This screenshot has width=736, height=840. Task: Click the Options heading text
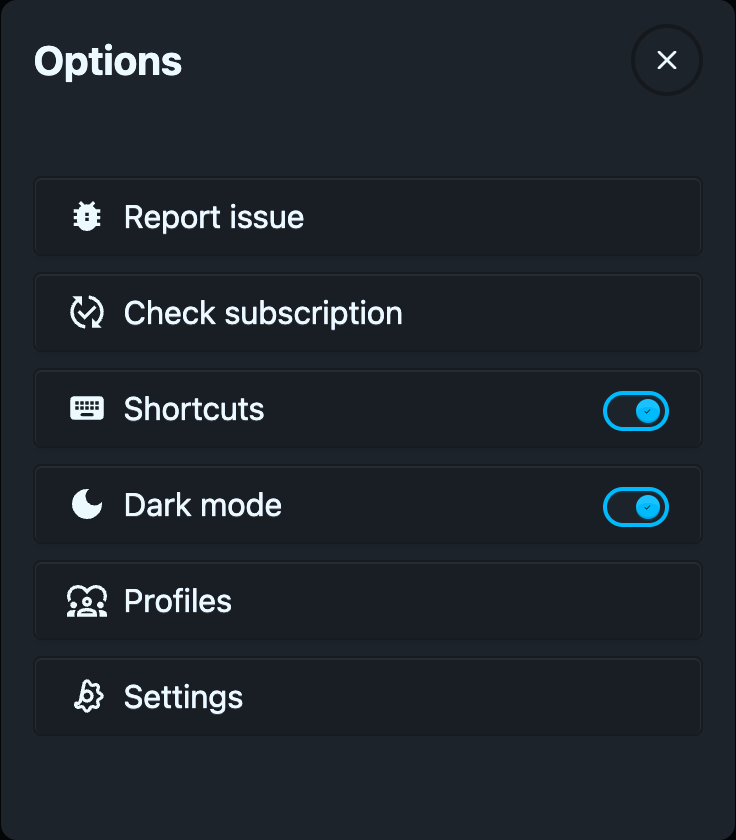tap(108, 62)
